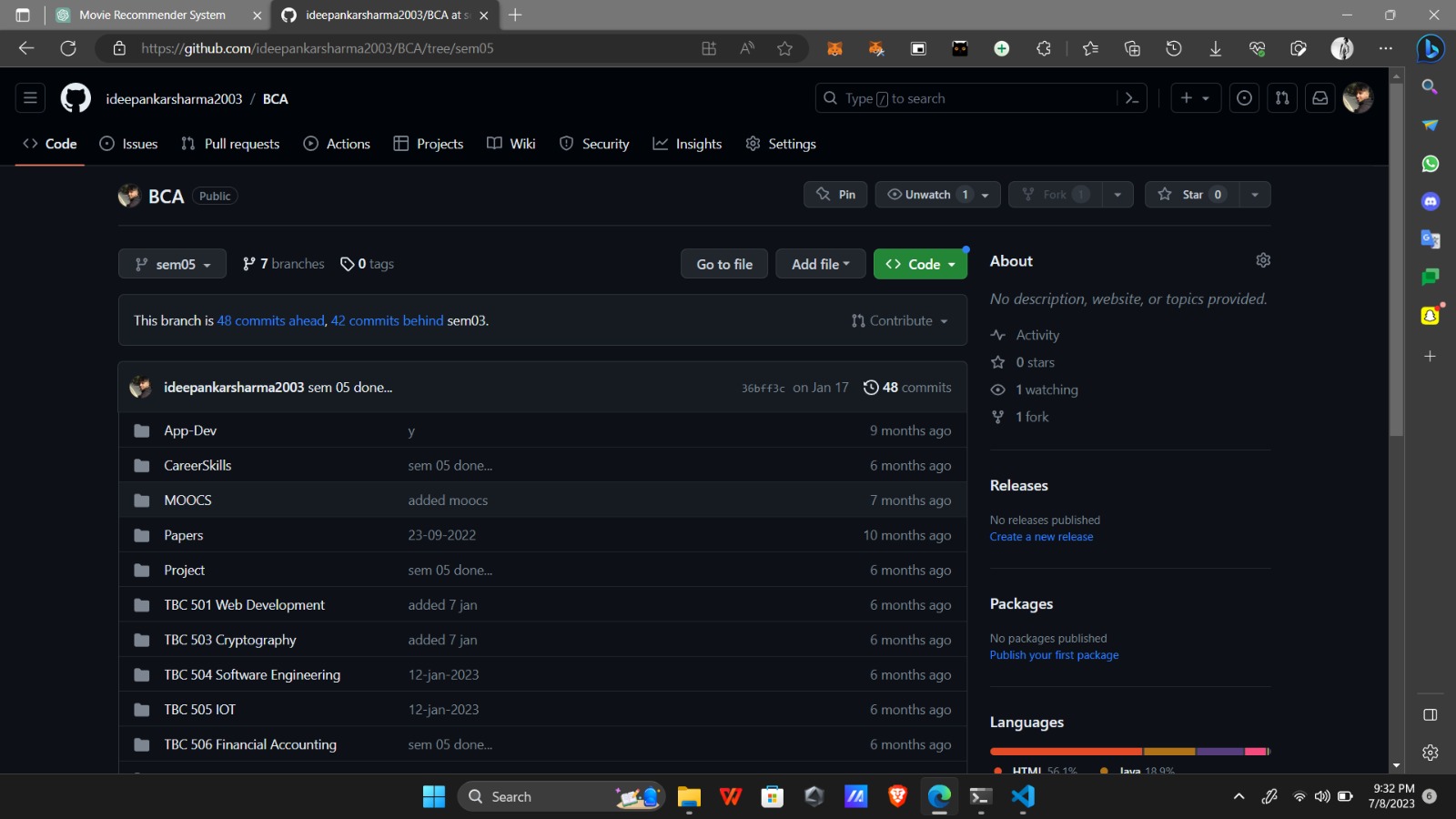The image size is (1456, 819).
Task: Click the GitHub Octocat logo
Action: (x=76, y=98)
